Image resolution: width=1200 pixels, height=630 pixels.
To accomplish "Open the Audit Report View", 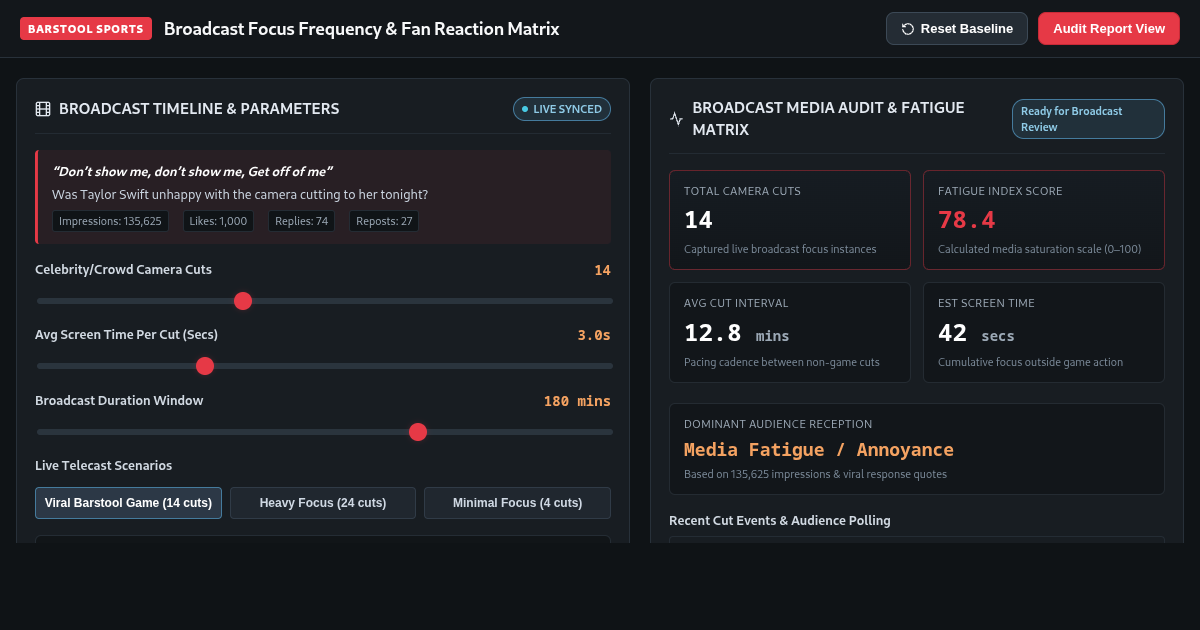I will 1109,29.
